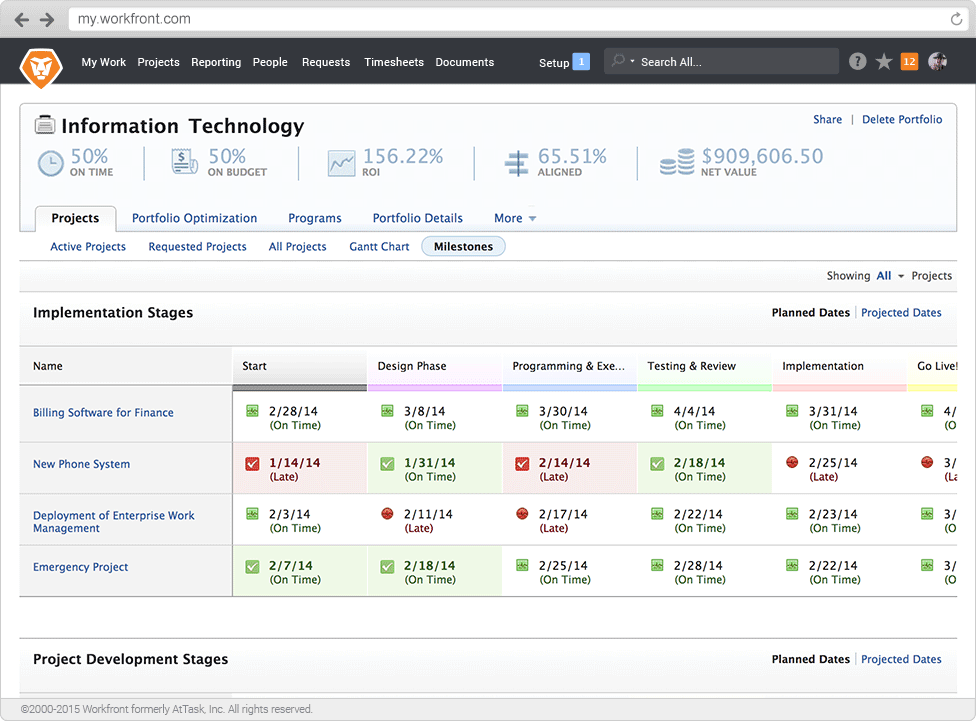Click the green checkmark on the 1/31/14 milestone
976x721 pixels.
click(x=387, y=464)
